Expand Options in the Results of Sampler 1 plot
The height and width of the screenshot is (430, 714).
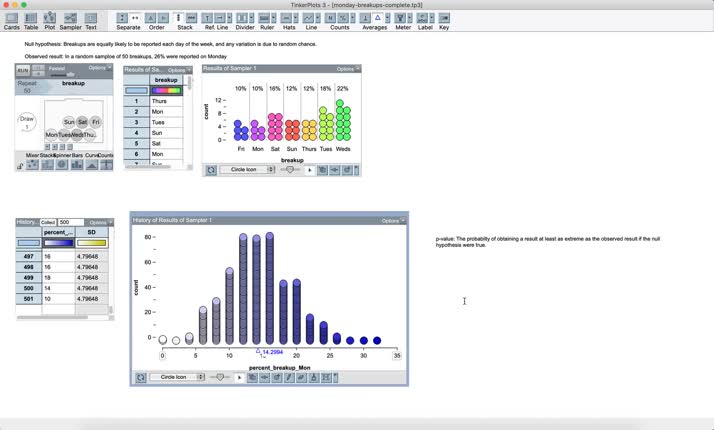(x=345, y=69)
